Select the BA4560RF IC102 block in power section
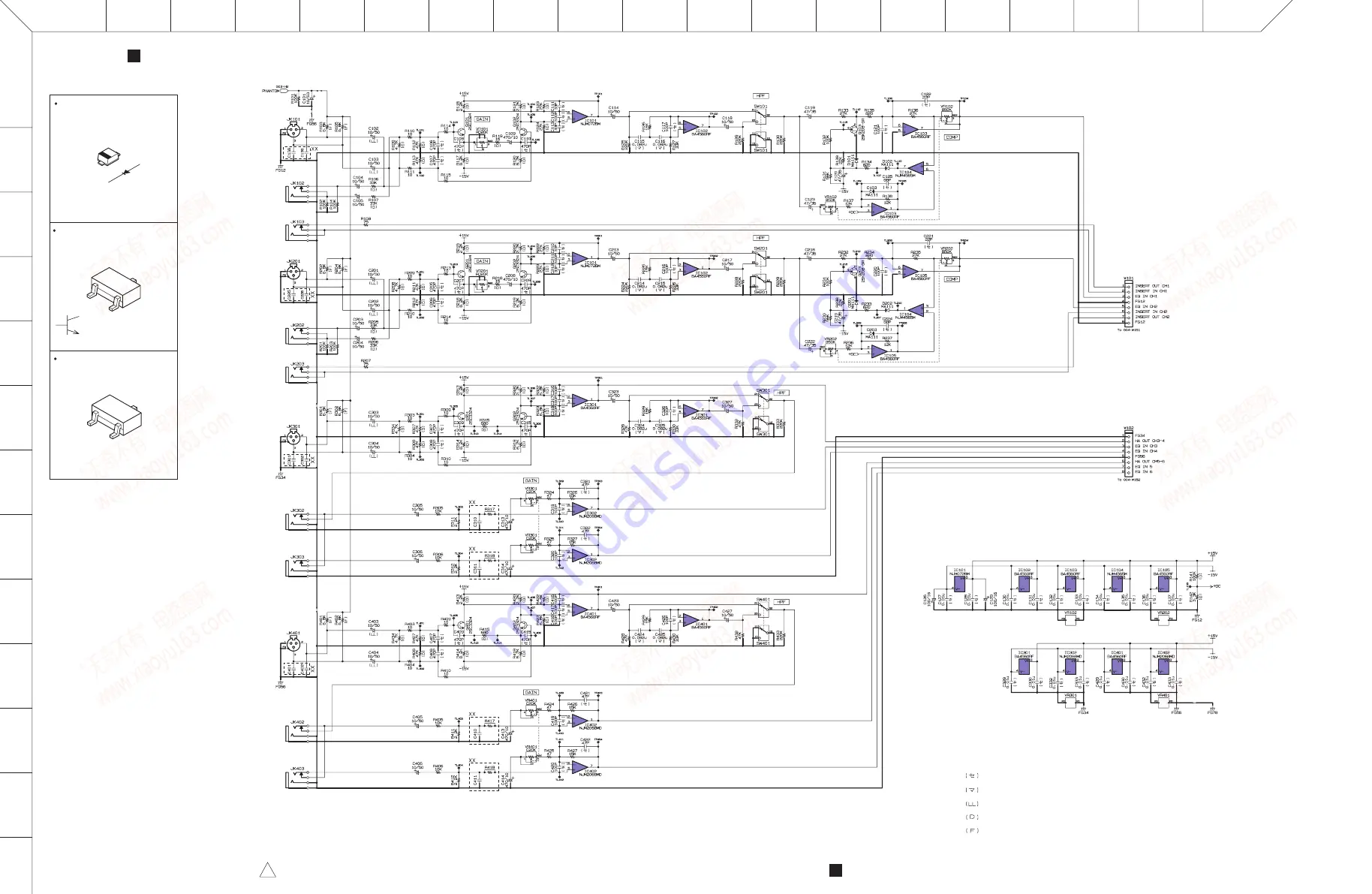 pos(1024,583)
